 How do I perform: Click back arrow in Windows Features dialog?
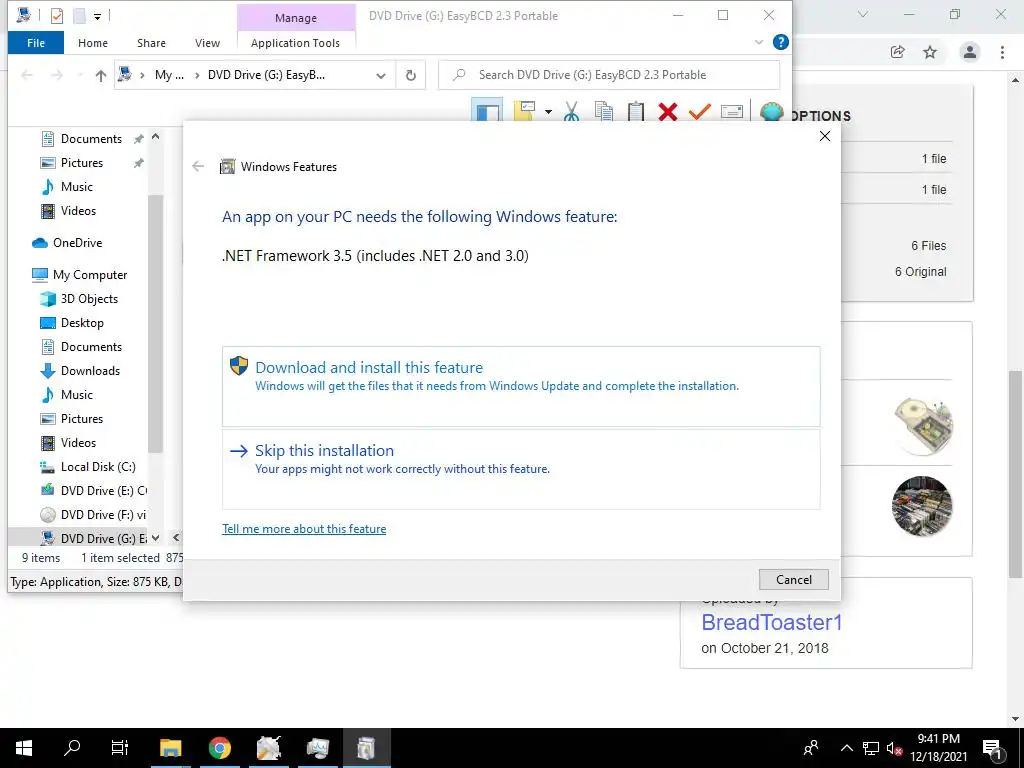click(198, 167)
